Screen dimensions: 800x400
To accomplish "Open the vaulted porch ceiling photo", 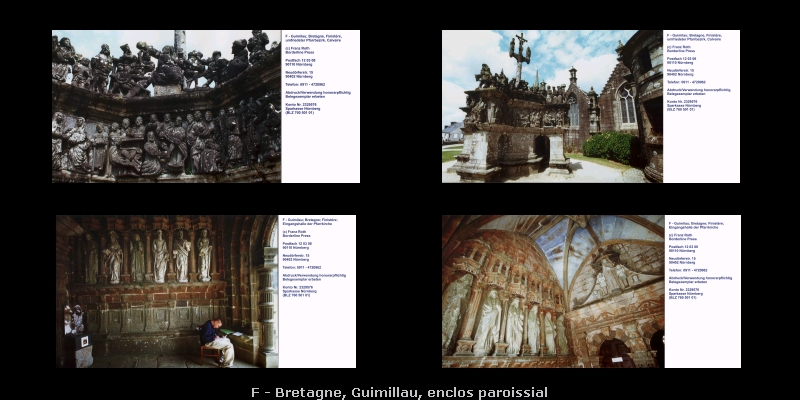I will 554,291.
